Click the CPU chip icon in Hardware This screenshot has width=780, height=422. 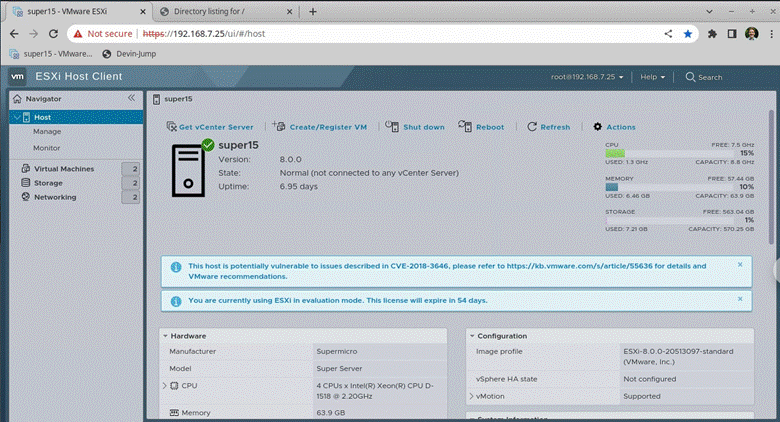click(x=174, y=386)
